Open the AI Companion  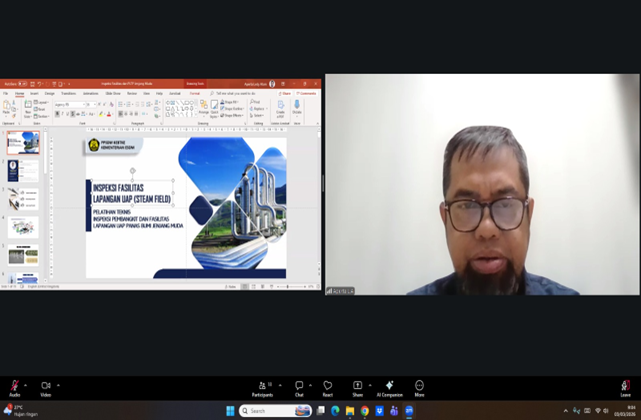(389, 386)
